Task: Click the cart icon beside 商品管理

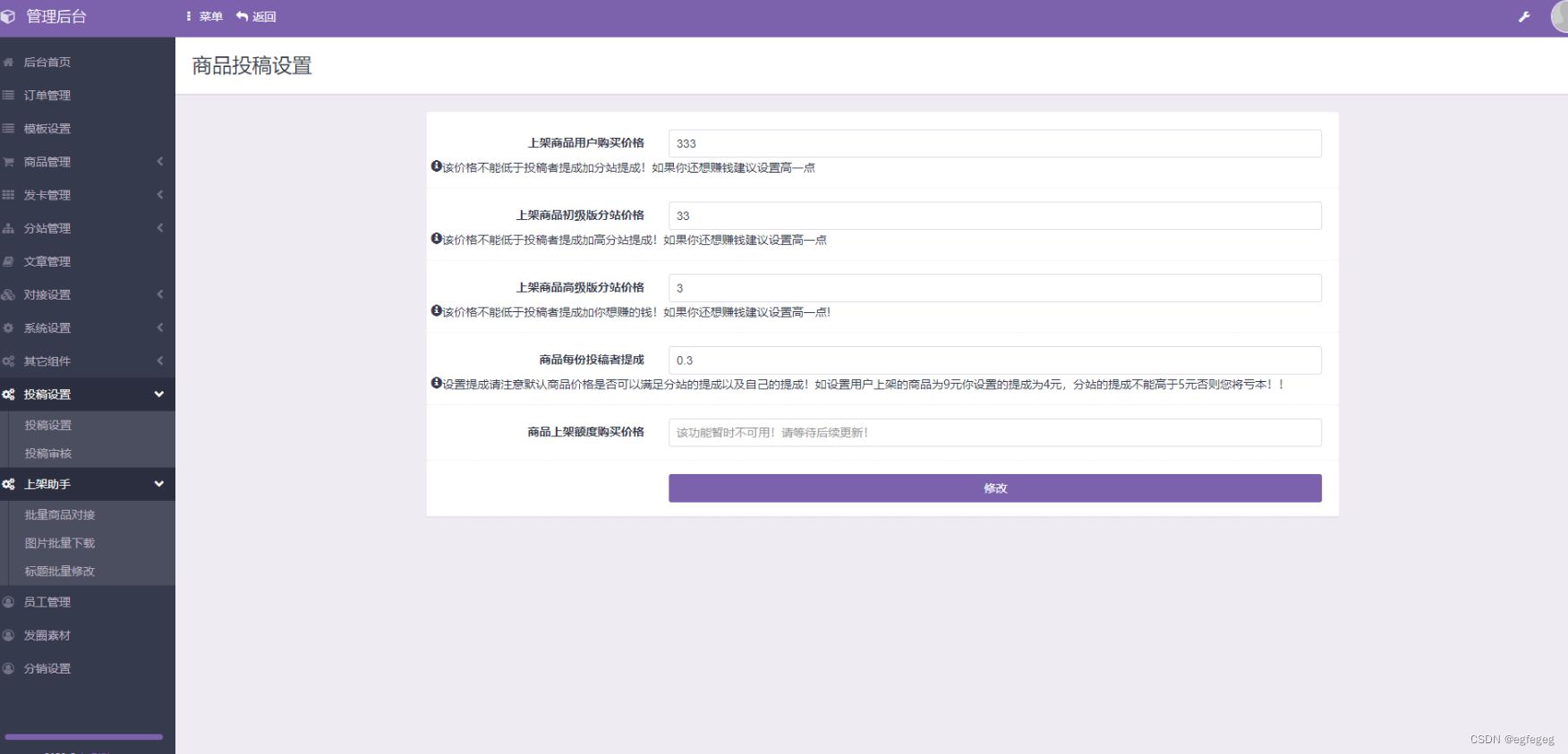Action: coord(8,162)
